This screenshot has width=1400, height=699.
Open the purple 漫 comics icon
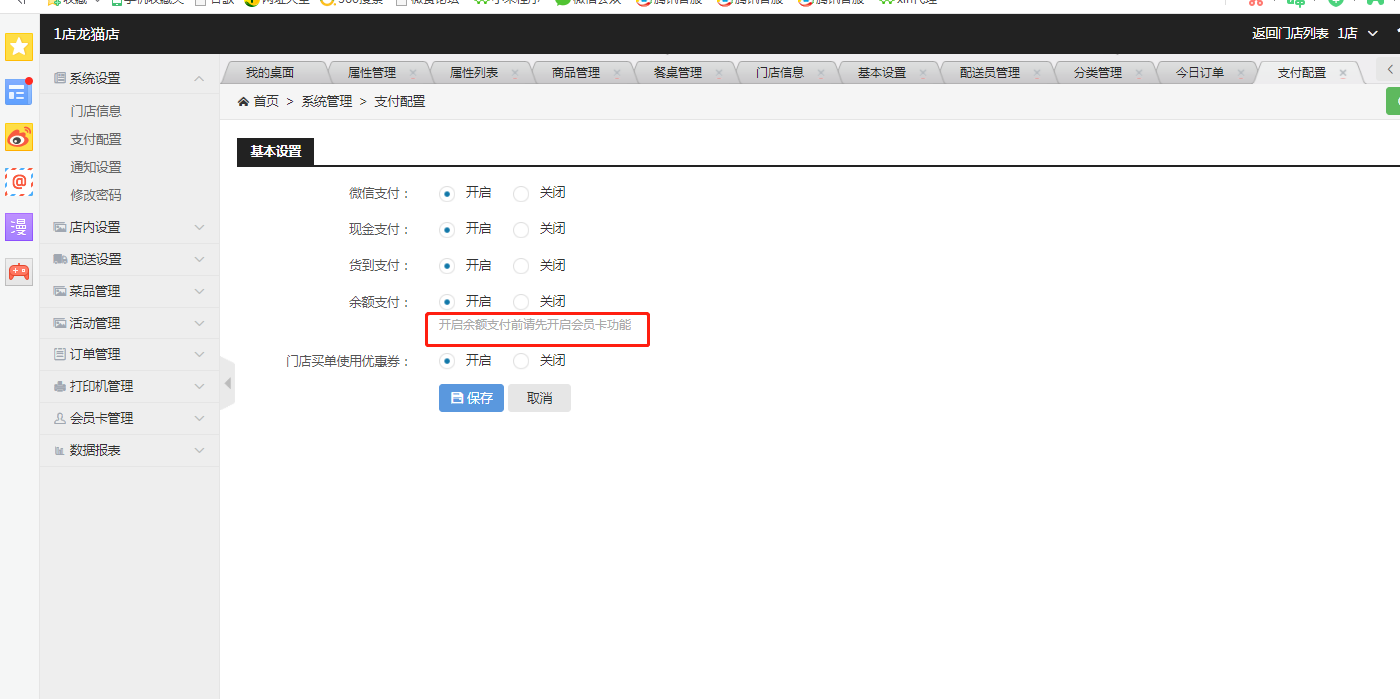point(19,227)
